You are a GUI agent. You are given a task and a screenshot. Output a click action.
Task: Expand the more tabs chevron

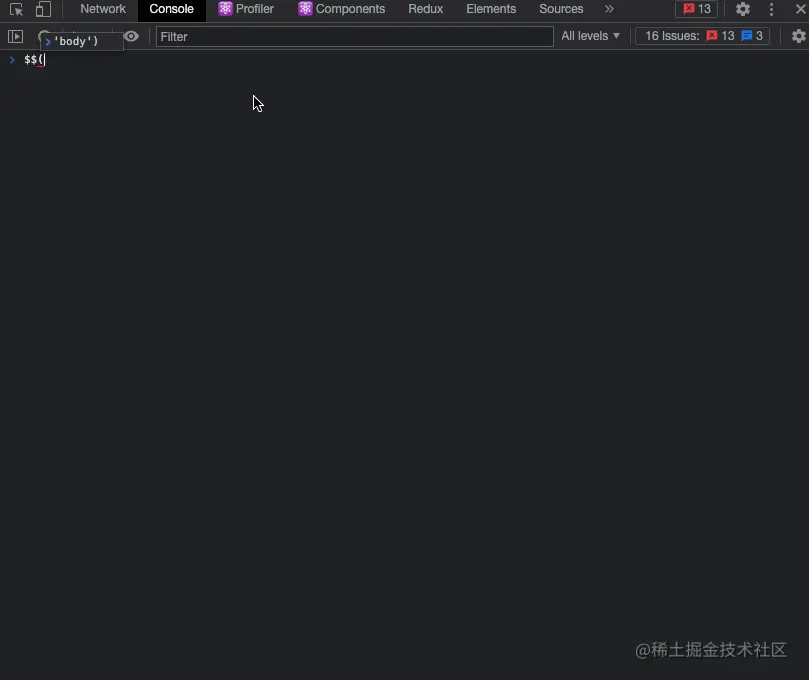tap(609, 9)
